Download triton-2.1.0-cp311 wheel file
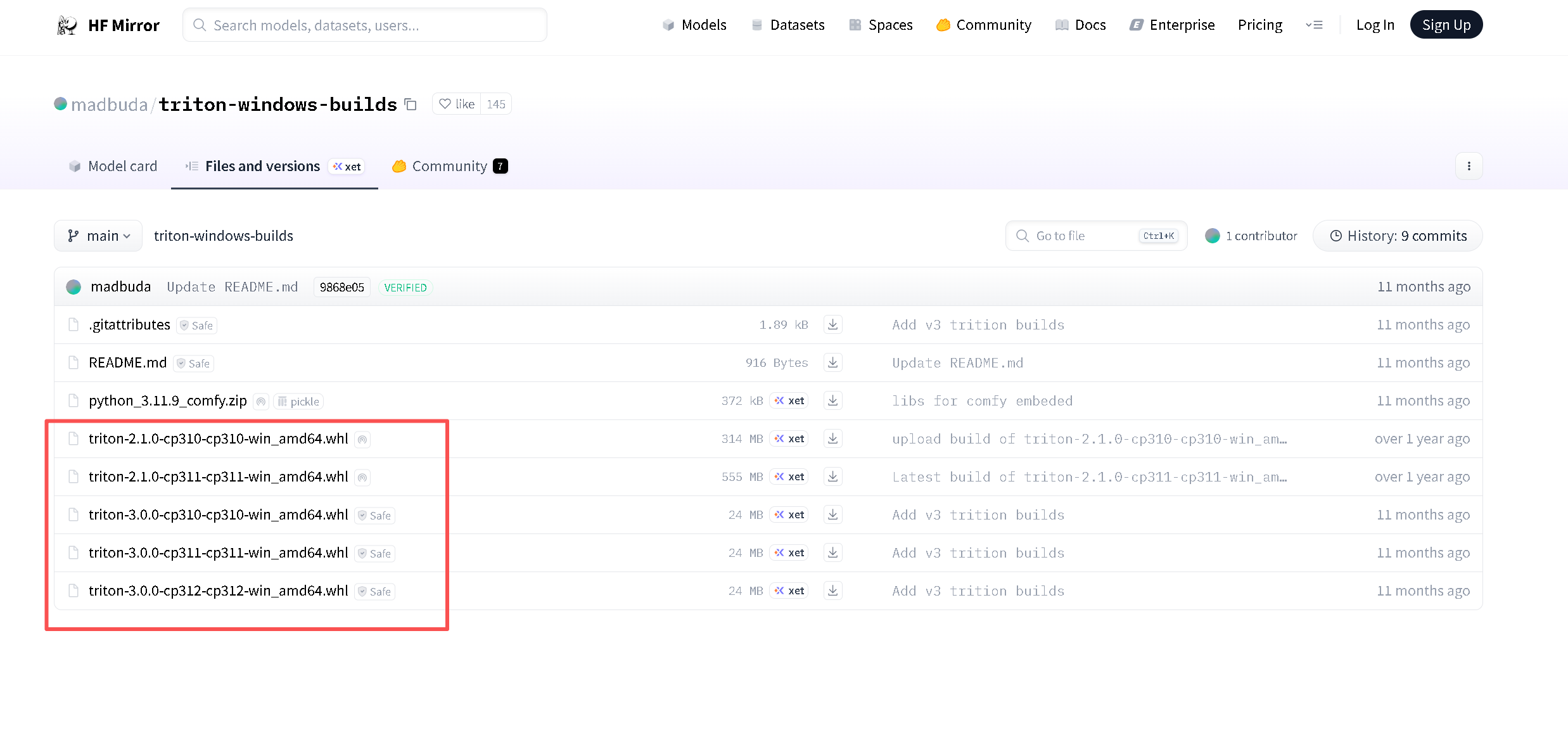 click(x=833, y=476)
